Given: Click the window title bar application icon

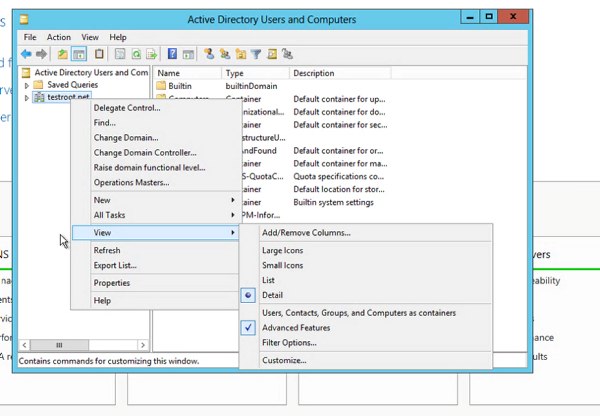Looking at the screenshot, I should click(x=24, y=19).
